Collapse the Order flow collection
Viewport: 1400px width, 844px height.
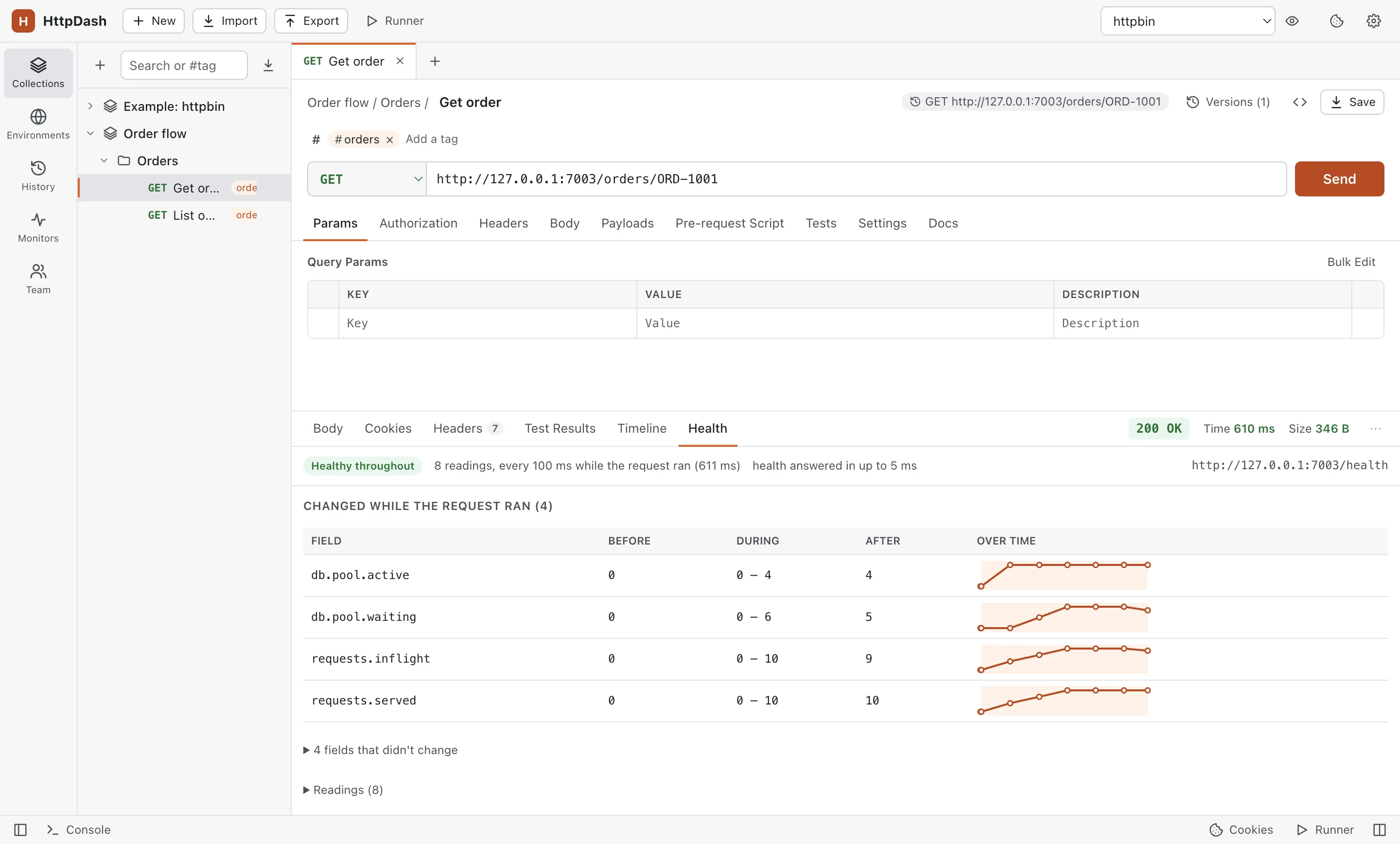90,134
